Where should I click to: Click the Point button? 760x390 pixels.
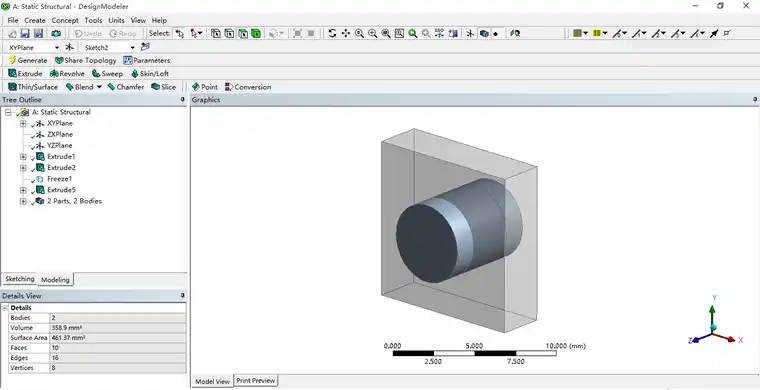pyautogui.click(x=205, y=87)
